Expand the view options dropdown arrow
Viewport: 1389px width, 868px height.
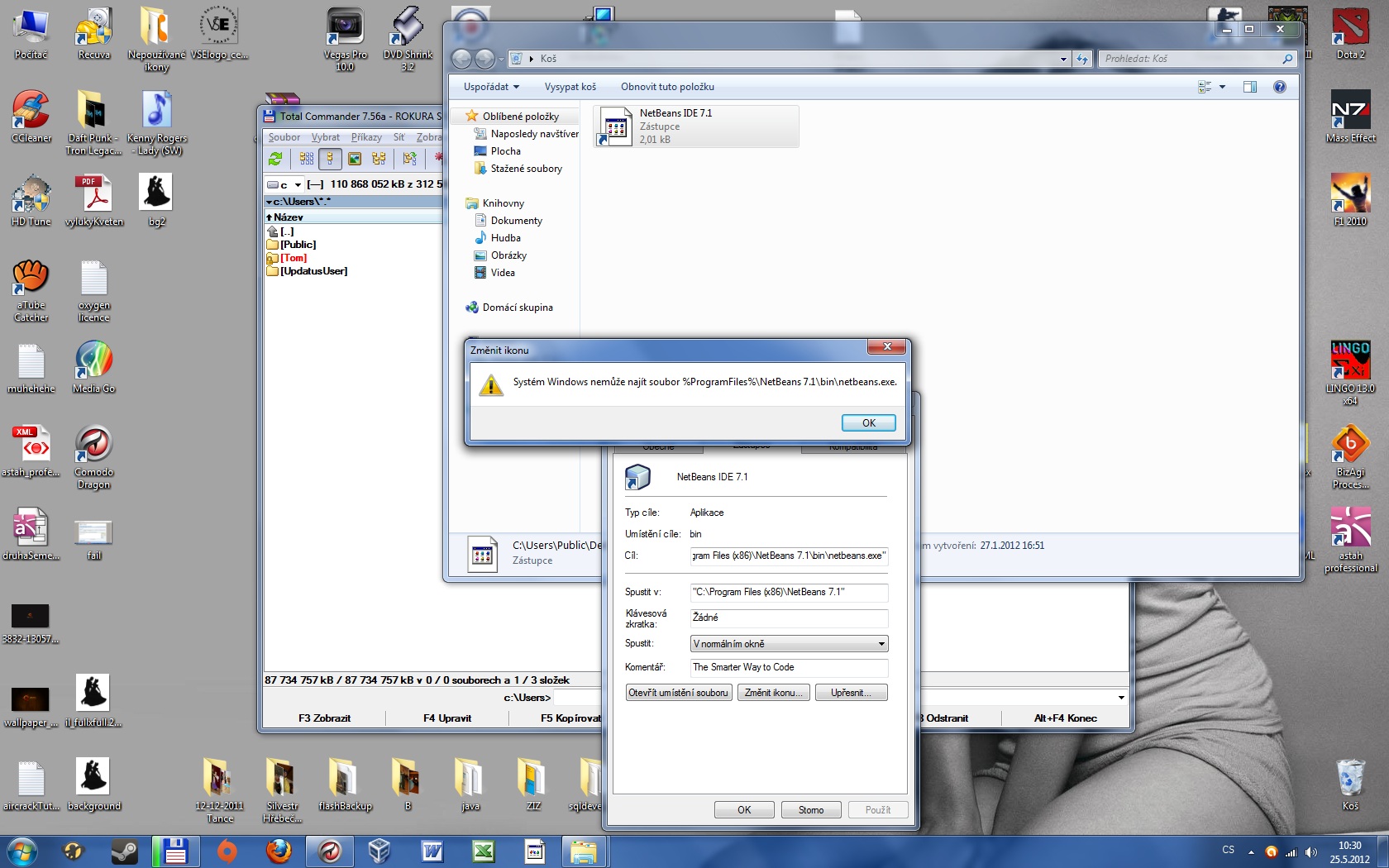pos(1222,87)
